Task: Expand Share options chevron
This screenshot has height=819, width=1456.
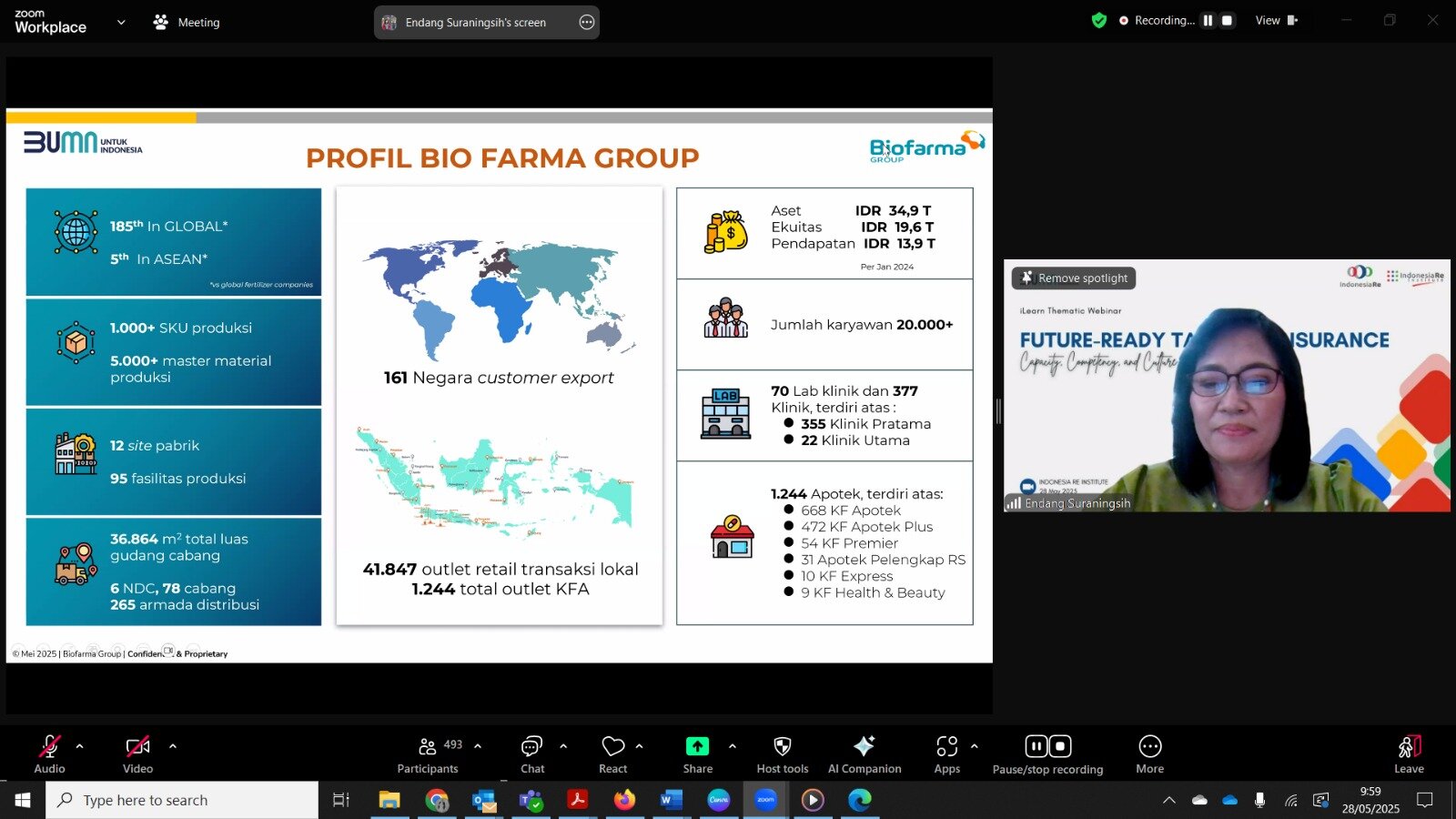Action: 733,746
